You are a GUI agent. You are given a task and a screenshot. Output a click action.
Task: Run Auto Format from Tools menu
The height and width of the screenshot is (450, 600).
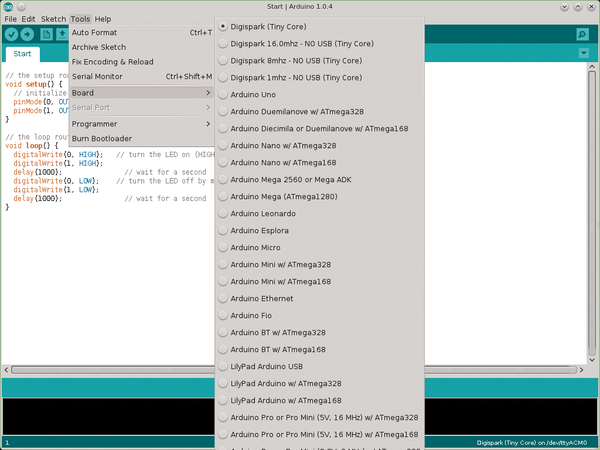[x=142, y=33]
